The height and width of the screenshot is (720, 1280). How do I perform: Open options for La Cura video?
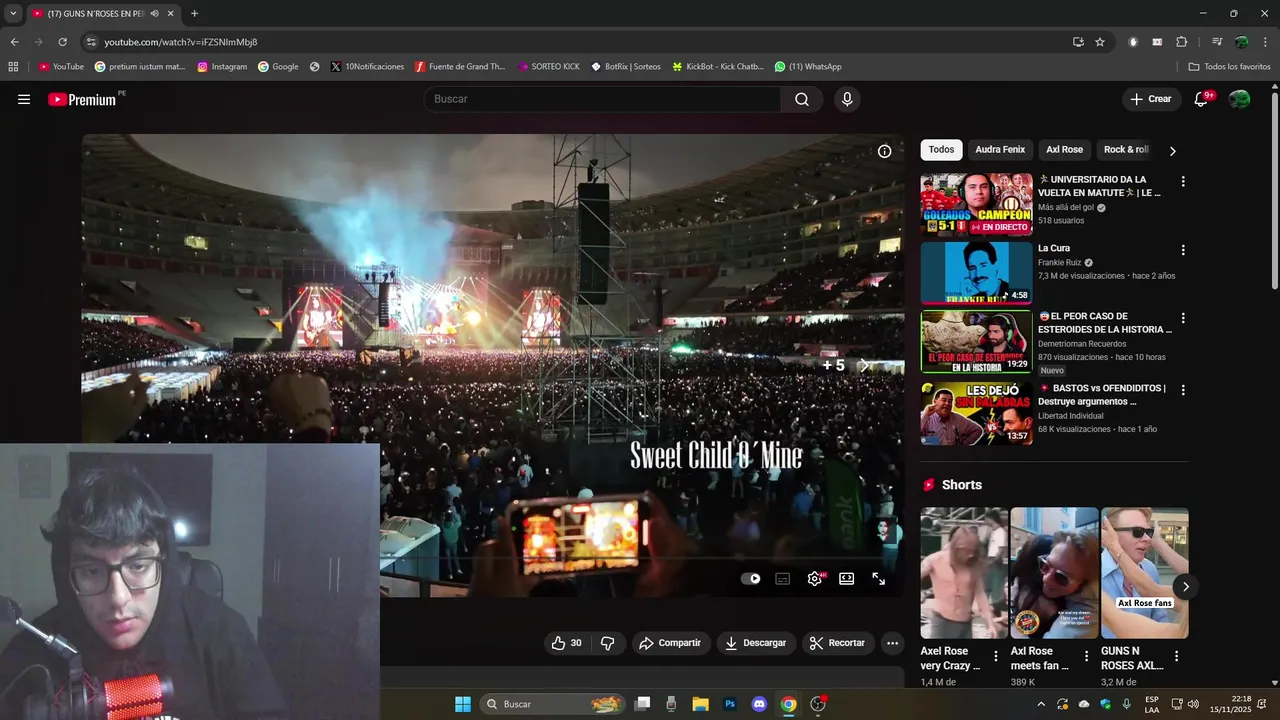click(x=1183, y=250)
